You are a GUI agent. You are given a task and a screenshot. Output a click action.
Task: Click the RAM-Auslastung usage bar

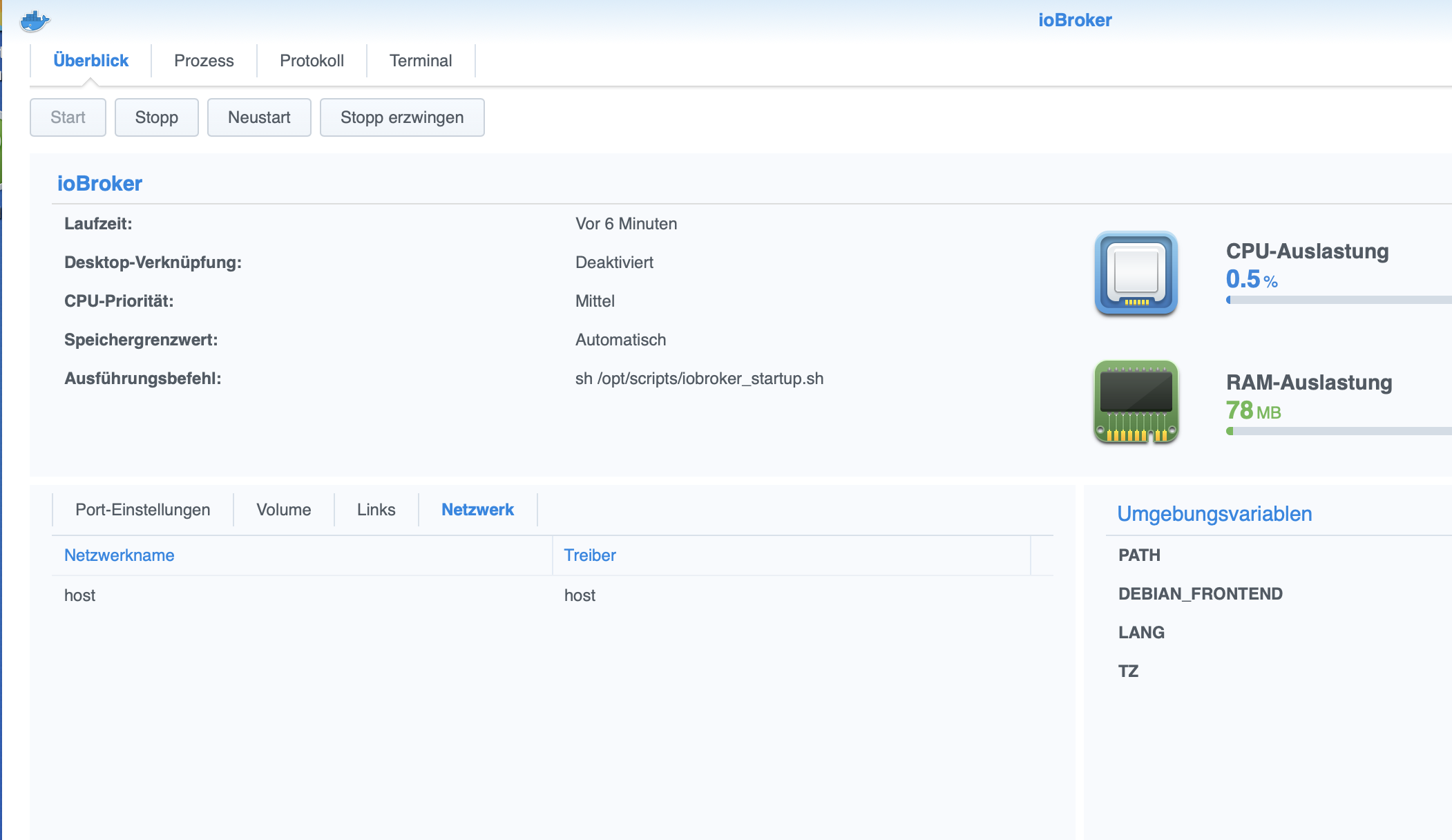click(1339, 431)
